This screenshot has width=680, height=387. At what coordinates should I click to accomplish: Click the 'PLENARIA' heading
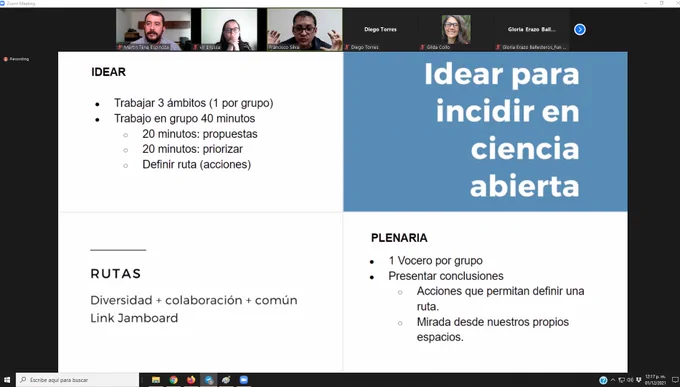tap(399, 238)
